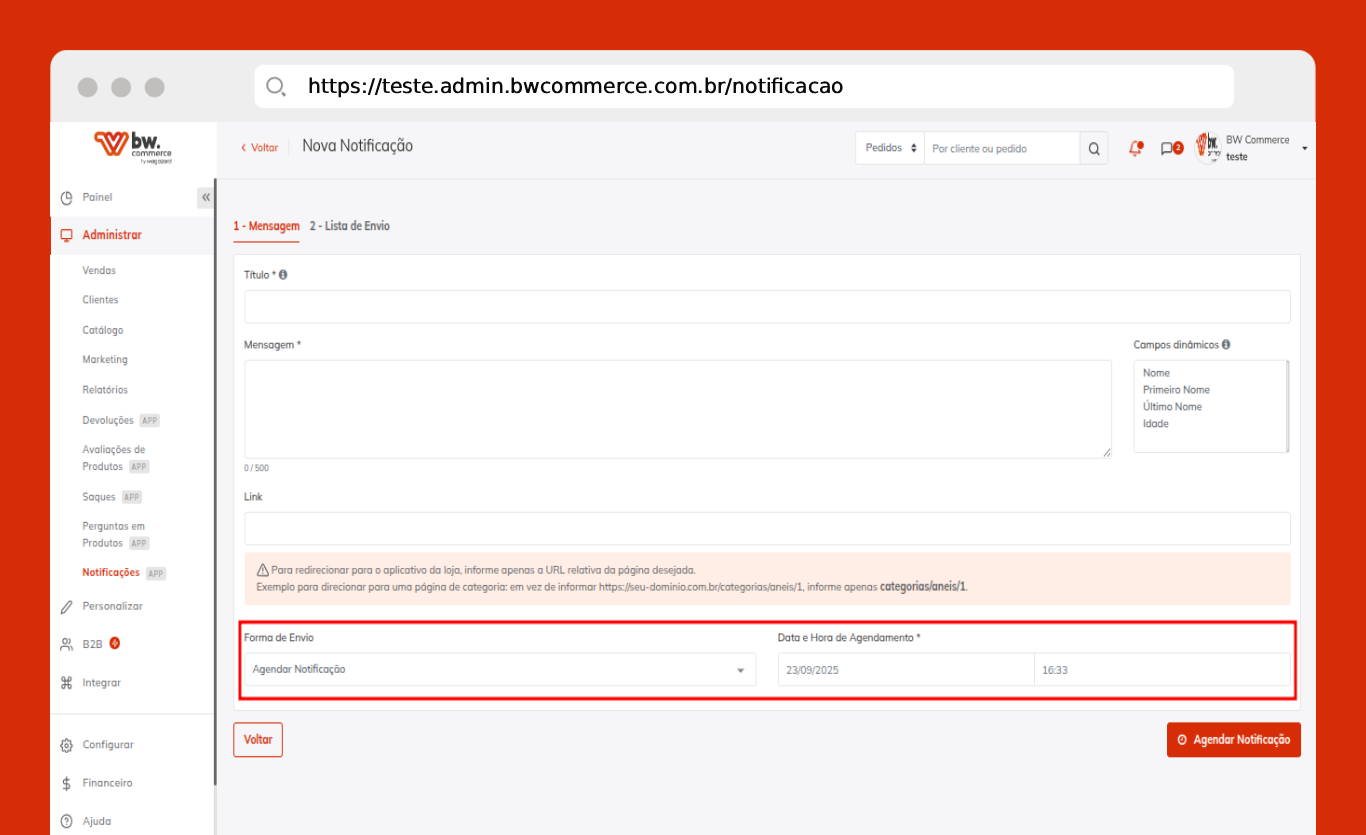Screen dimensions: 1366x835
Task: Open the Pedidos search type dropdown
Action: coord(889,148)
